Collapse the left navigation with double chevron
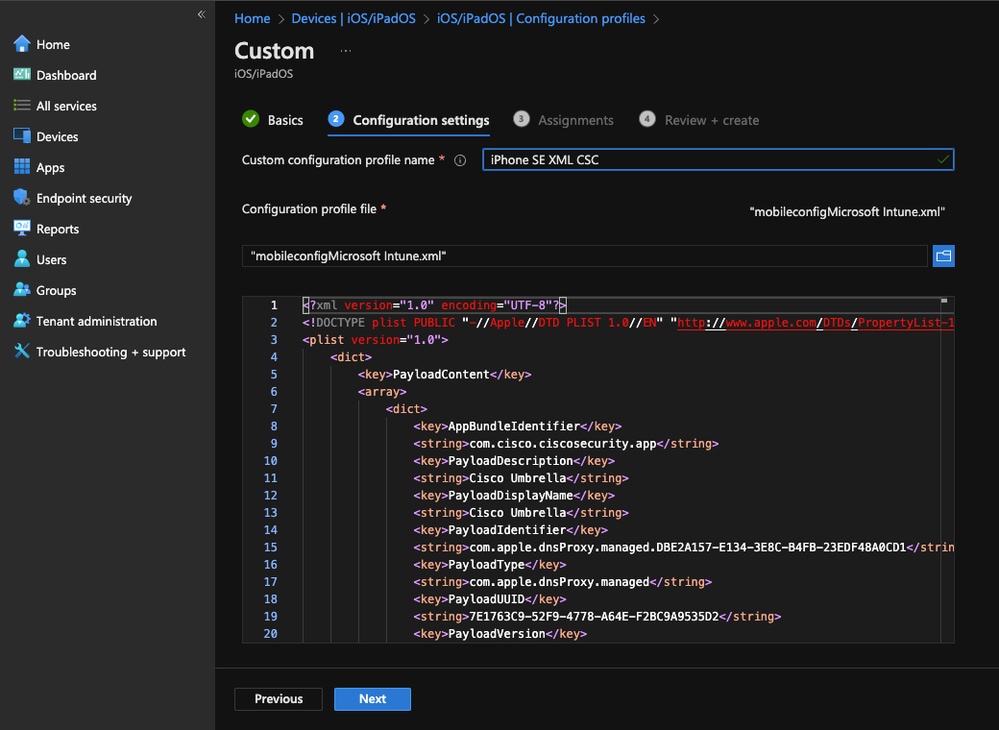 pyautogui.click(x=201, y=14)
